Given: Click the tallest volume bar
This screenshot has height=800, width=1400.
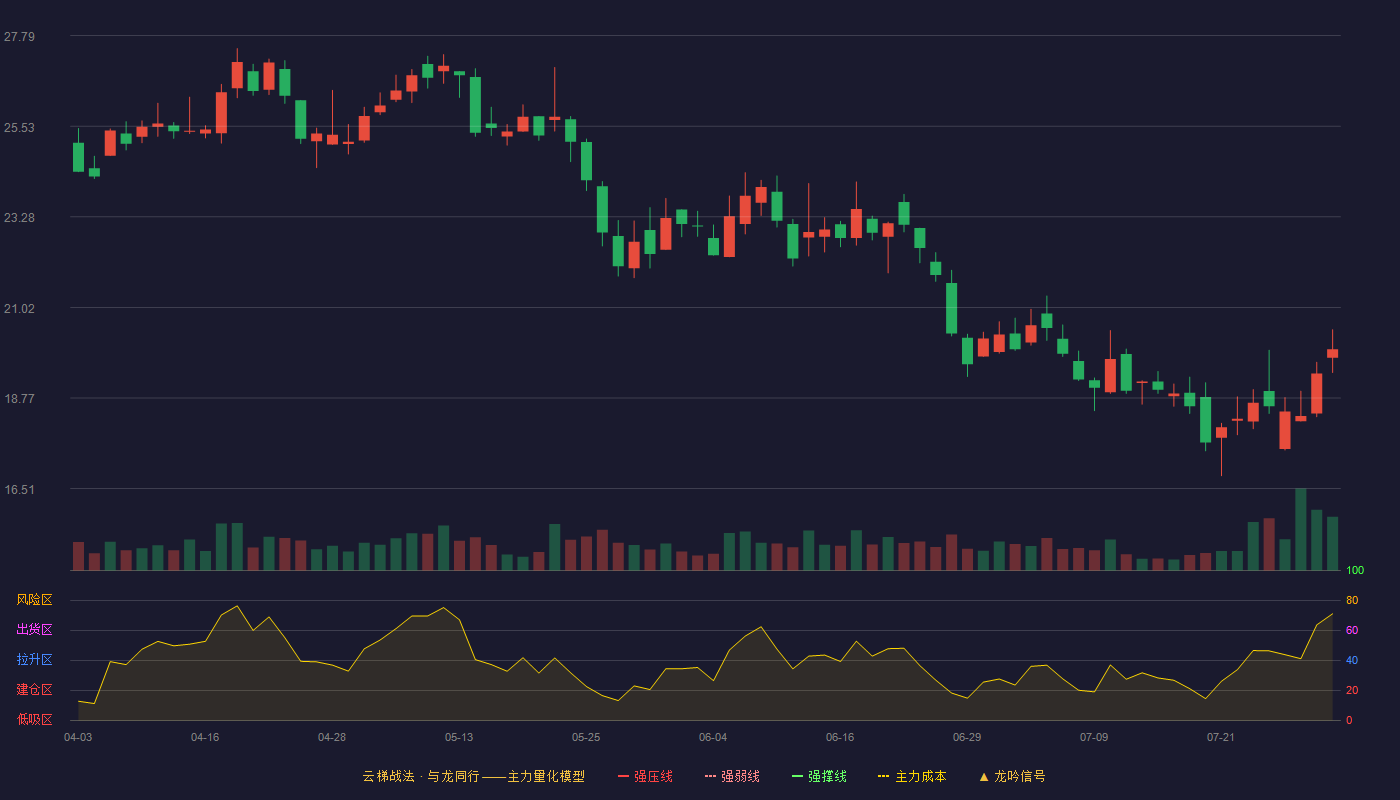Looking at the screenshot, I should click(x=1301, y=529).
